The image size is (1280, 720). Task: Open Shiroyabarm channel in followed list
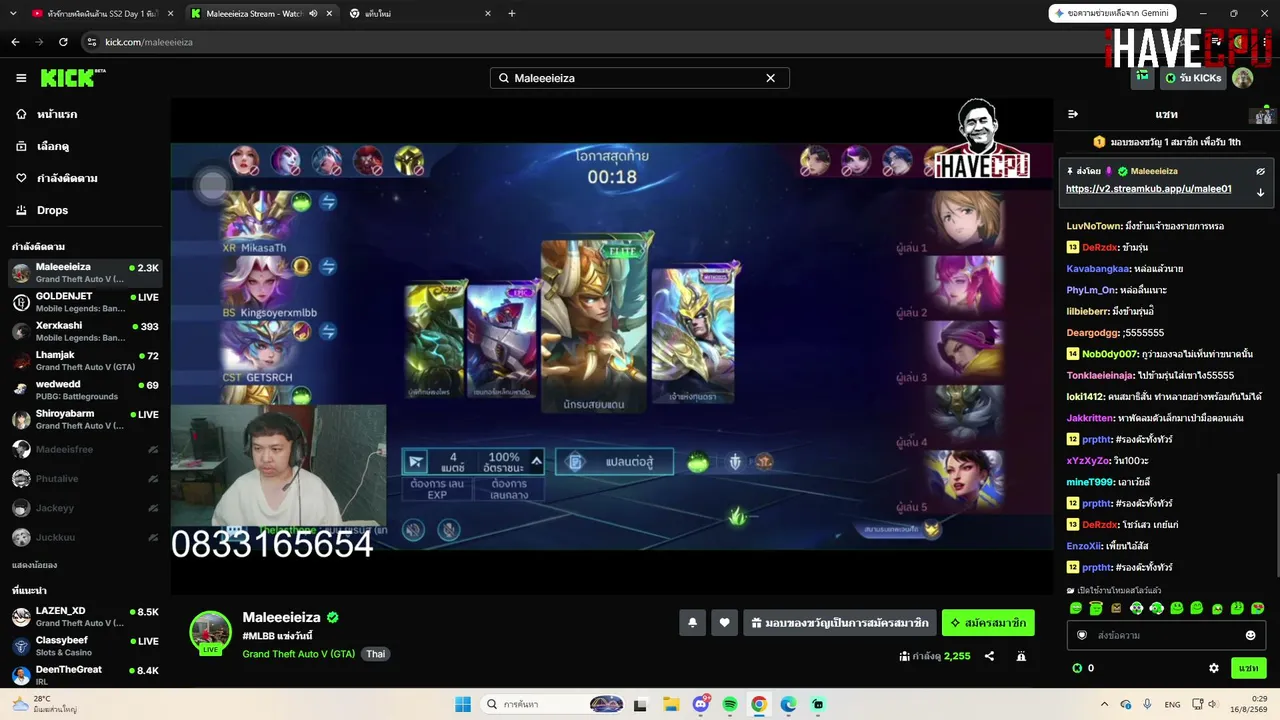[x=84, y=419]
